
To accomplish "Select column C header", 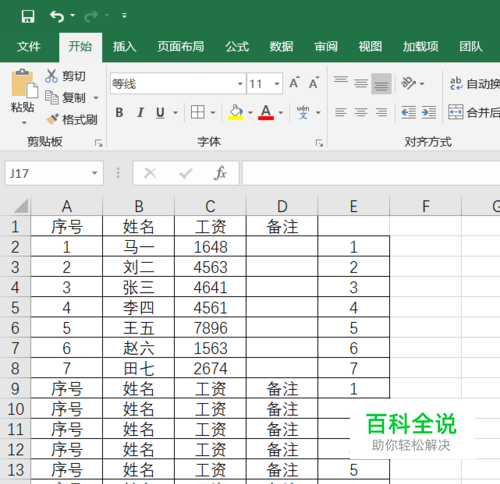I will click(210, 206).
